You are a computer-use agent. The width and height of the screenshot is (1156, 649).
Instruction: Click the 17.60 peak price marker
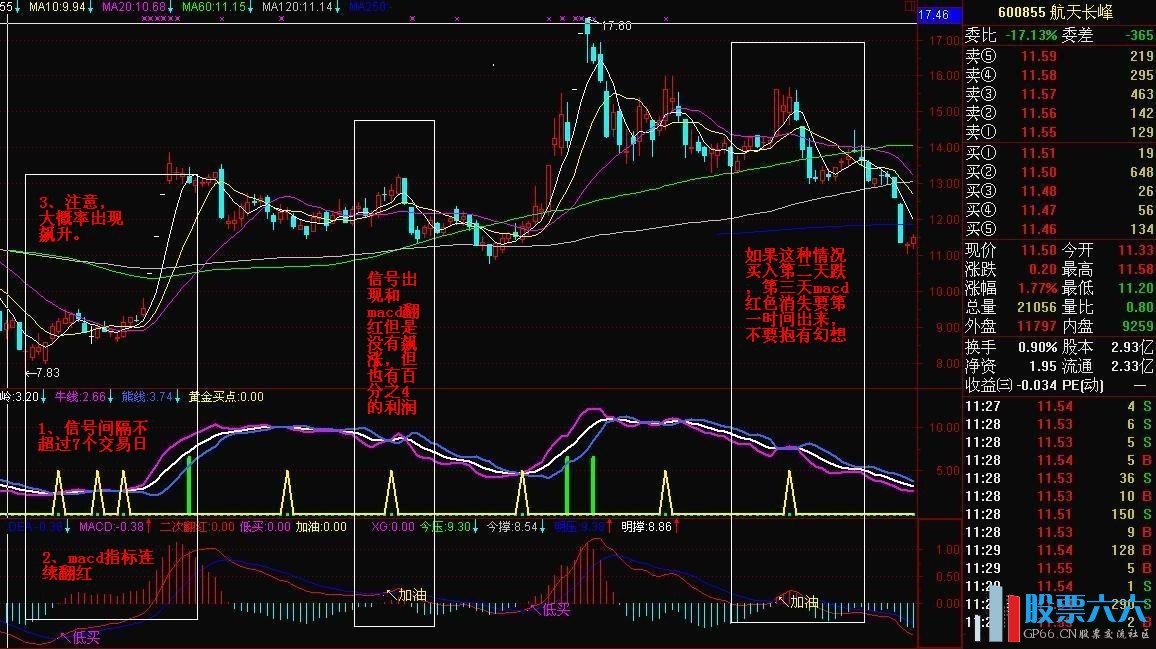pos(613,26)
